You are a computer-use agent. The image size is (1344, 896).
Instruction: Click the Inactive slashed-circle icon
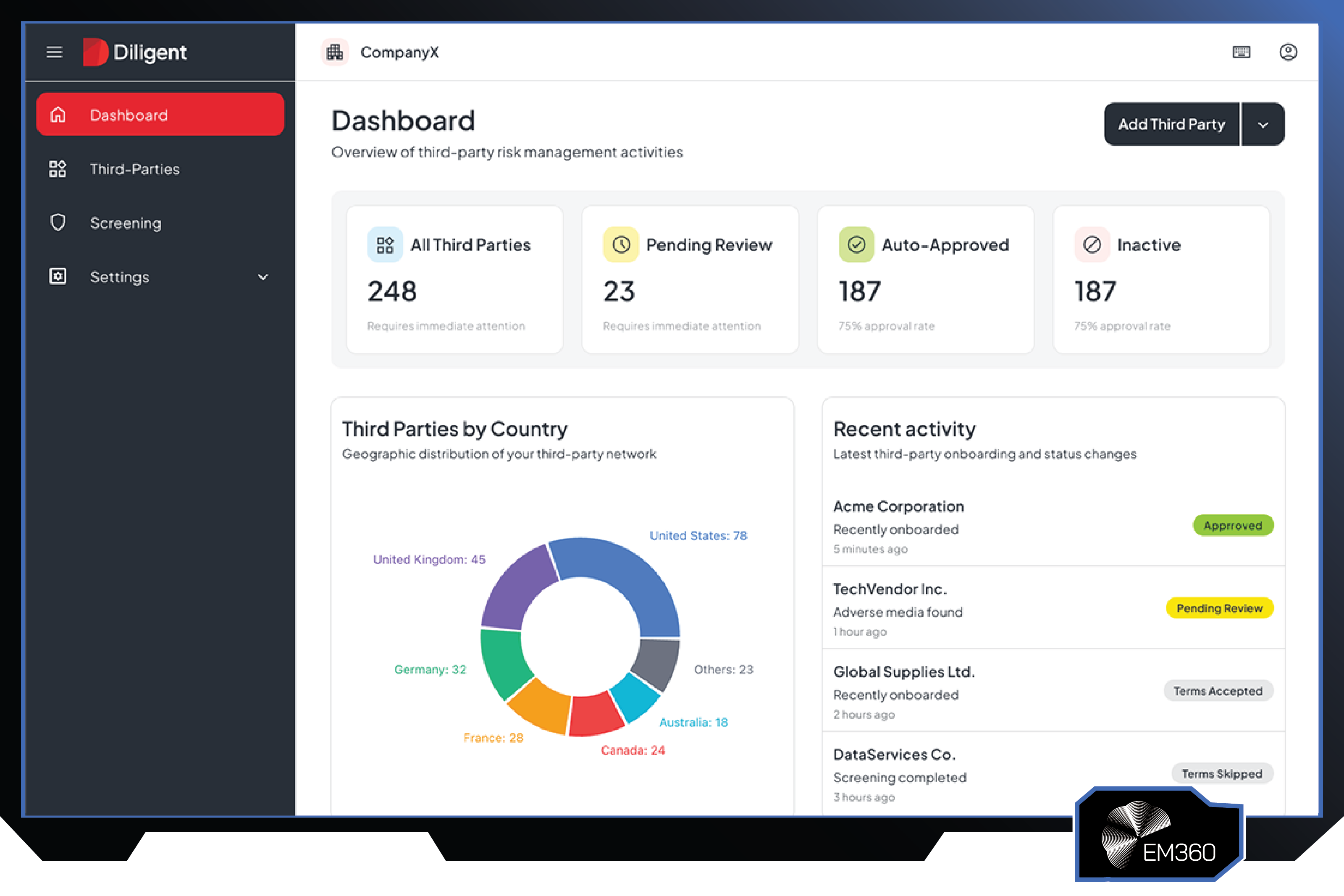click(x=1092, y=244)
